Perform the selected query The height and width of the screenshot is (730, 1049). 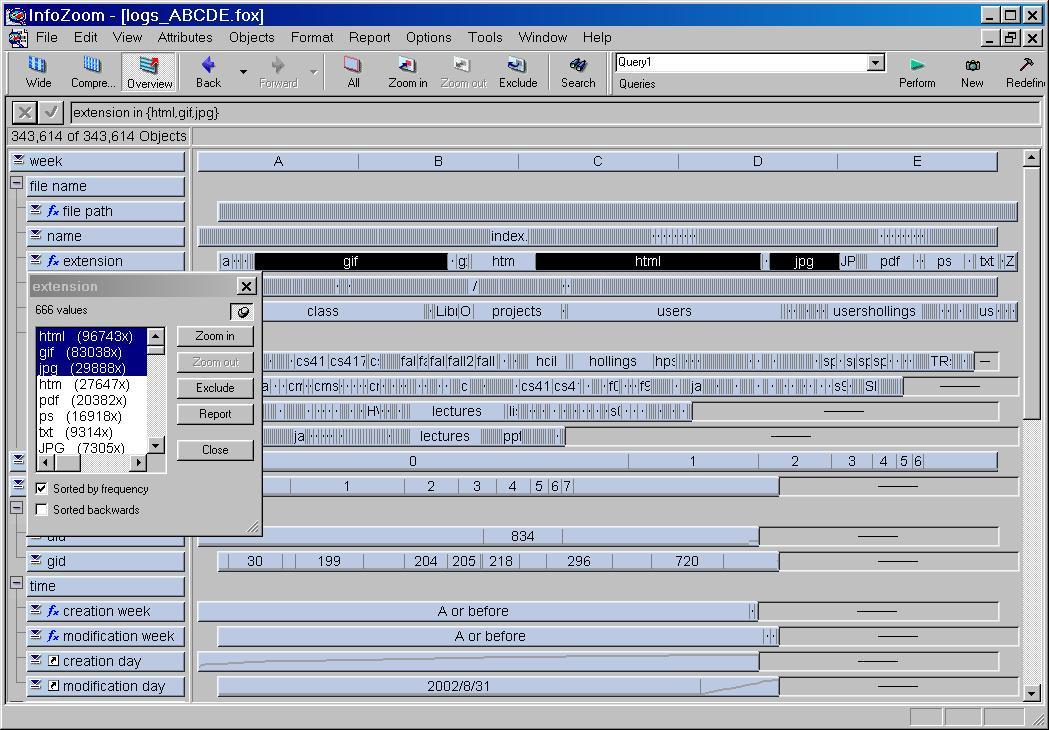(917, 71)
